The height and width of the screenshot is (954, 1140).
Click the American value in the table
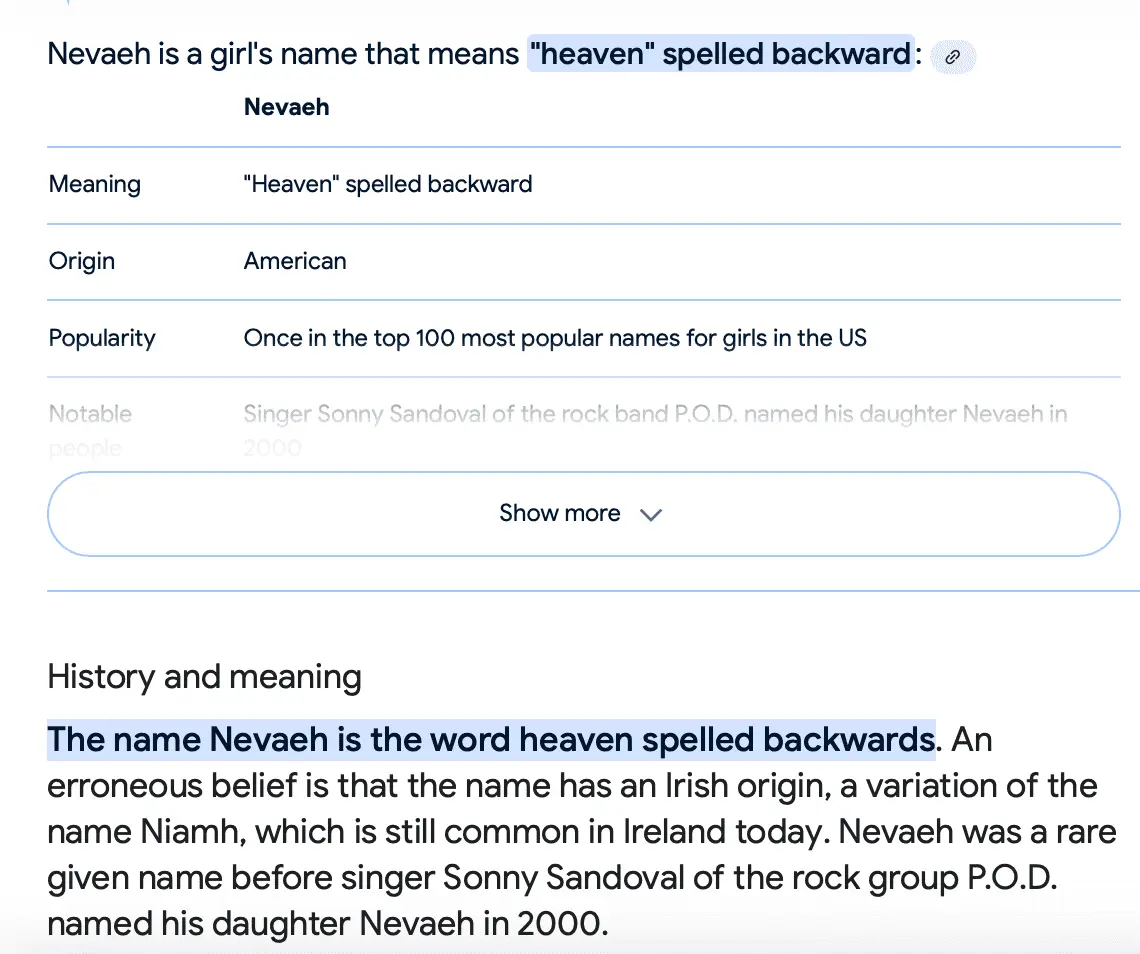click(x=295, y=261)
